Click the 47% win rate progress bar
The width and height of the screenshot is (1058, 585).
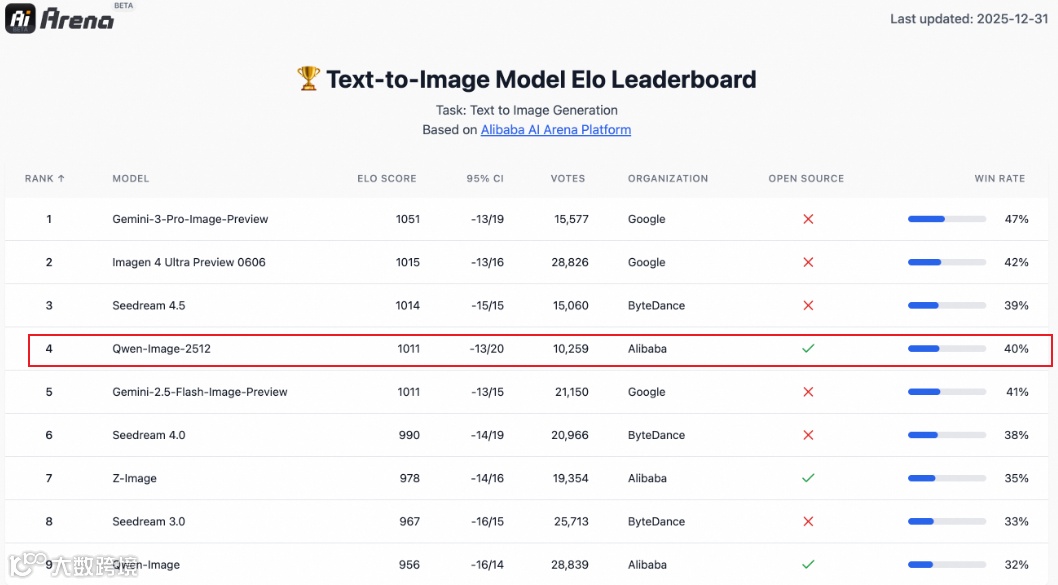pyautogui.click(x=947, y=219)
